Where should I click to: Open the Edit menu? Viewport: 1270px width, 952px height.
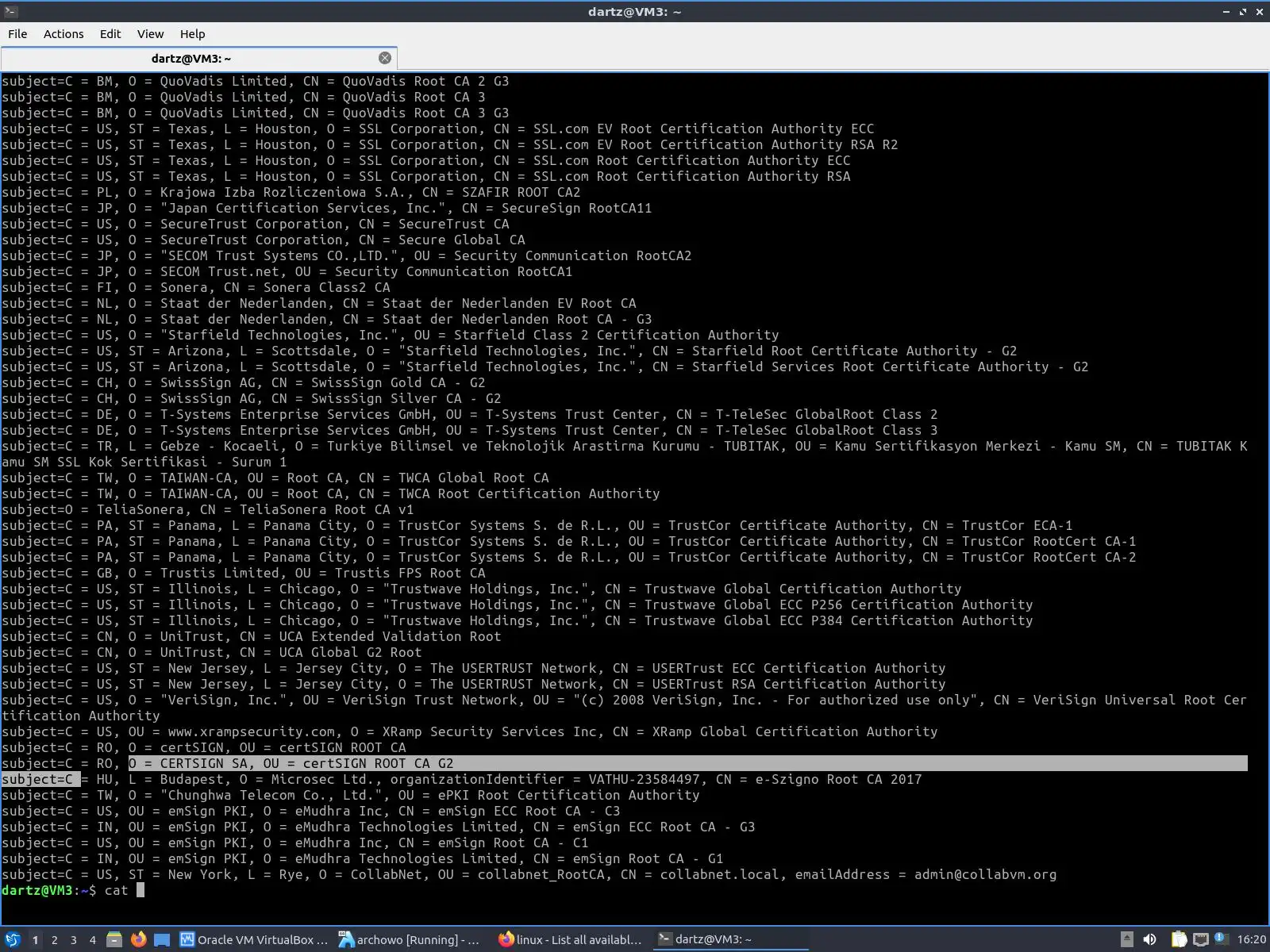pos(110,34)
